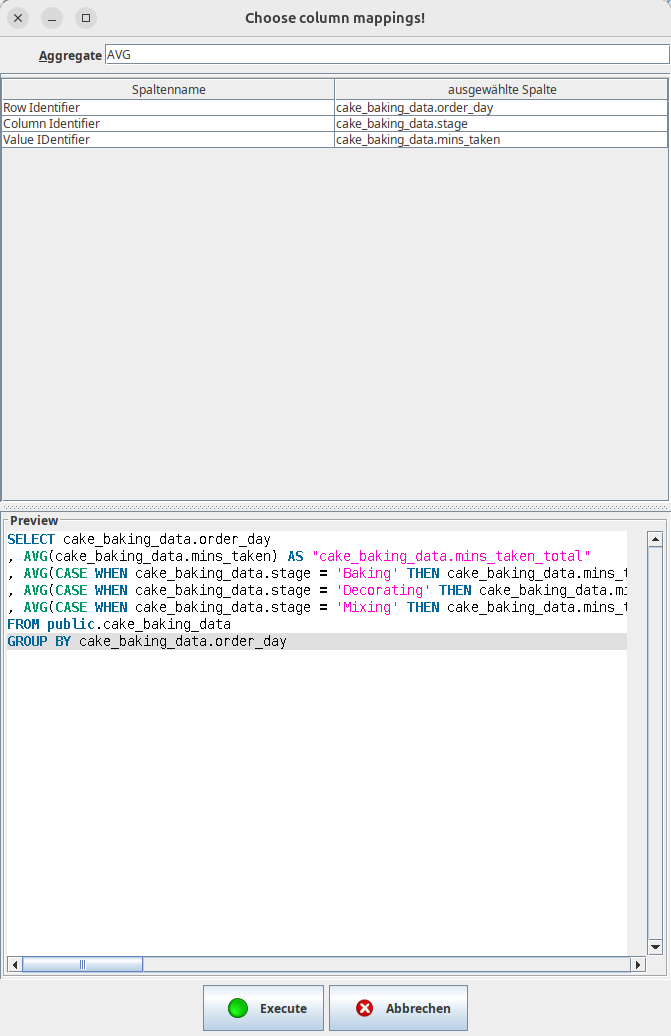
Task: Click the vertical scrollbar track in Preview
Action: [655, 743]
